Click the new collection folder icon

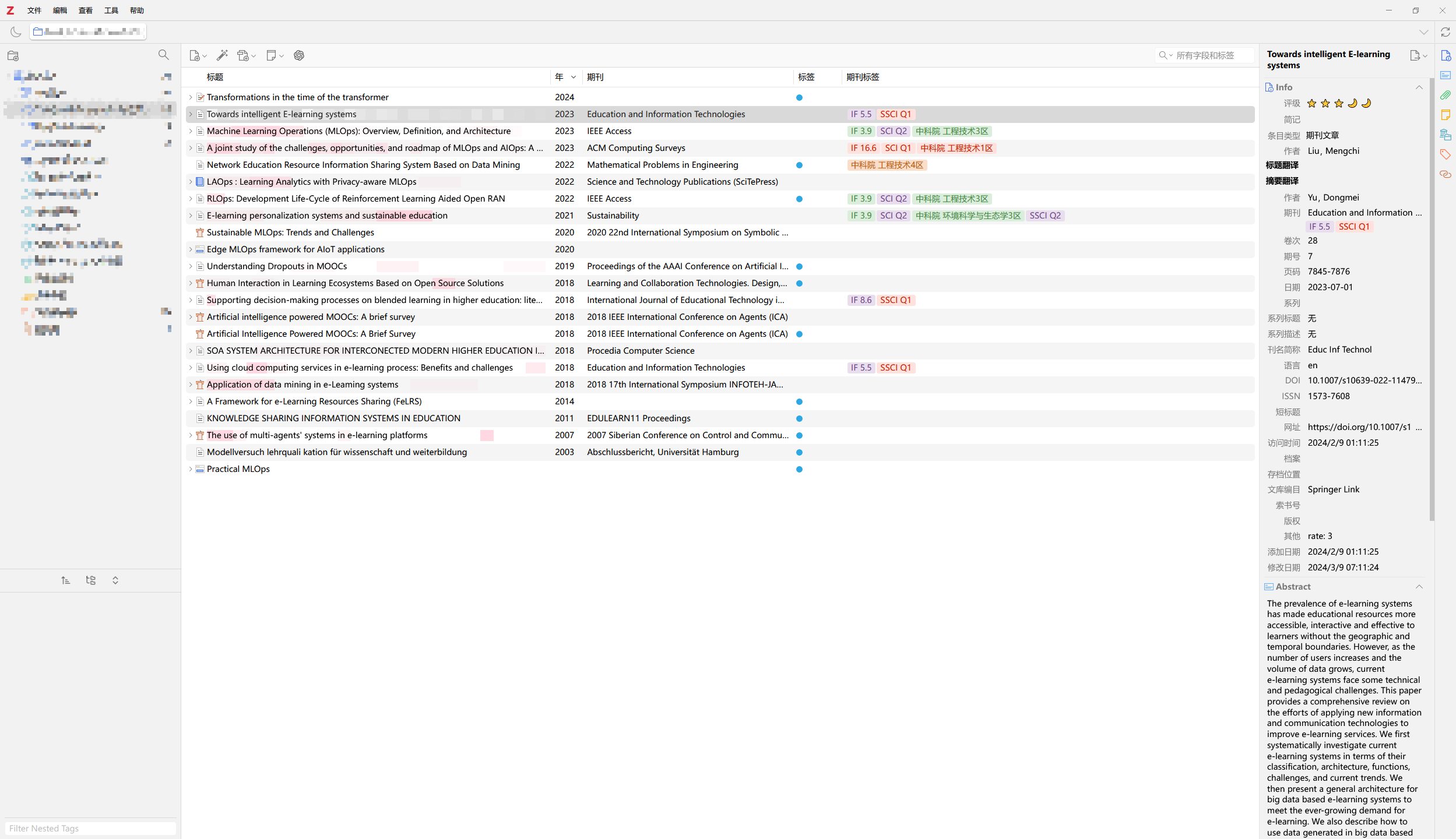tap(13, 55)
